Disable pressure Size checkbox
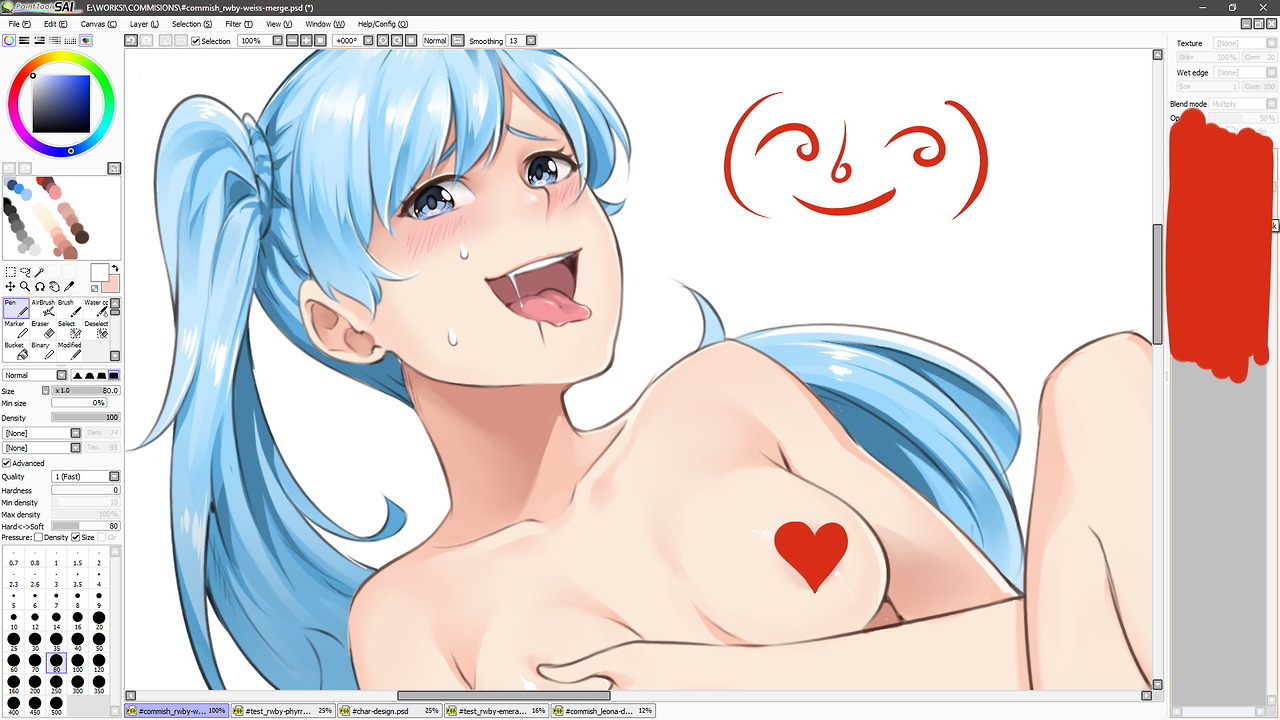The image size is (1280, 720). tap(76, 538)
